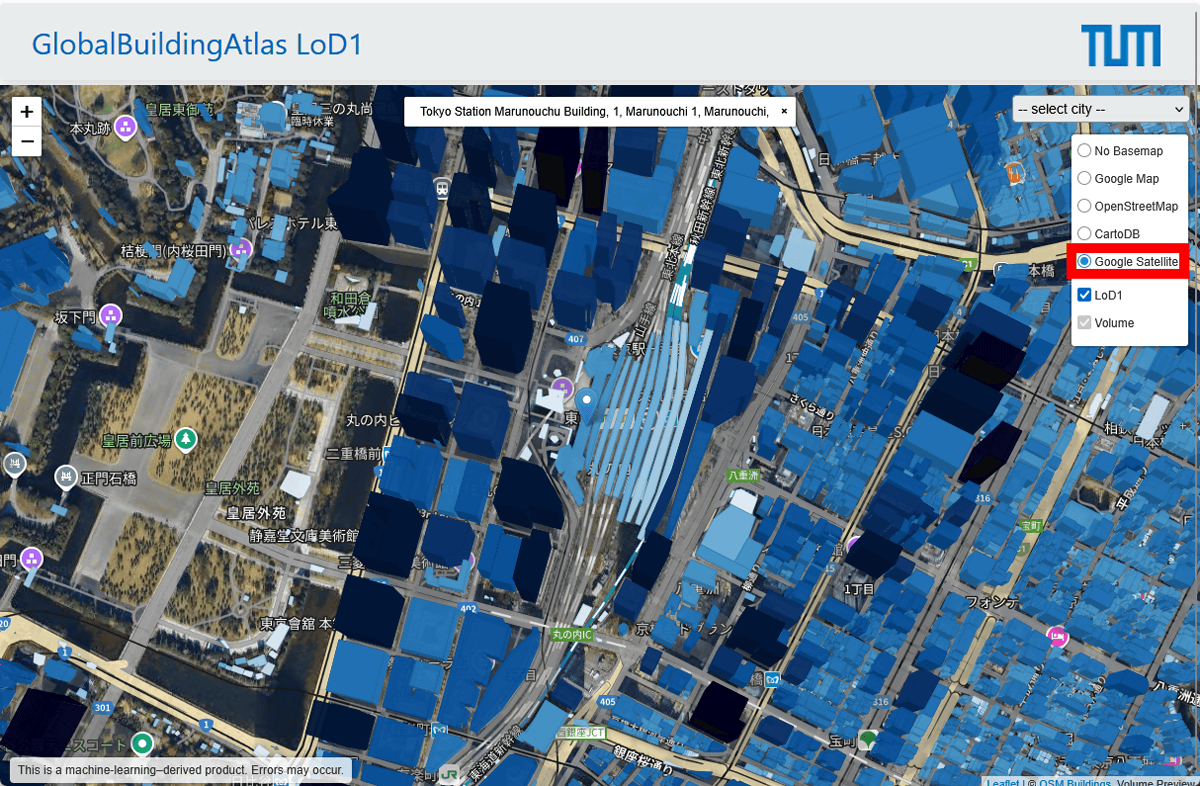The height and width of the screenshot is (786, 1200).
Task: Click the purple marker beside 坂下門
Action: coord(111,316)
